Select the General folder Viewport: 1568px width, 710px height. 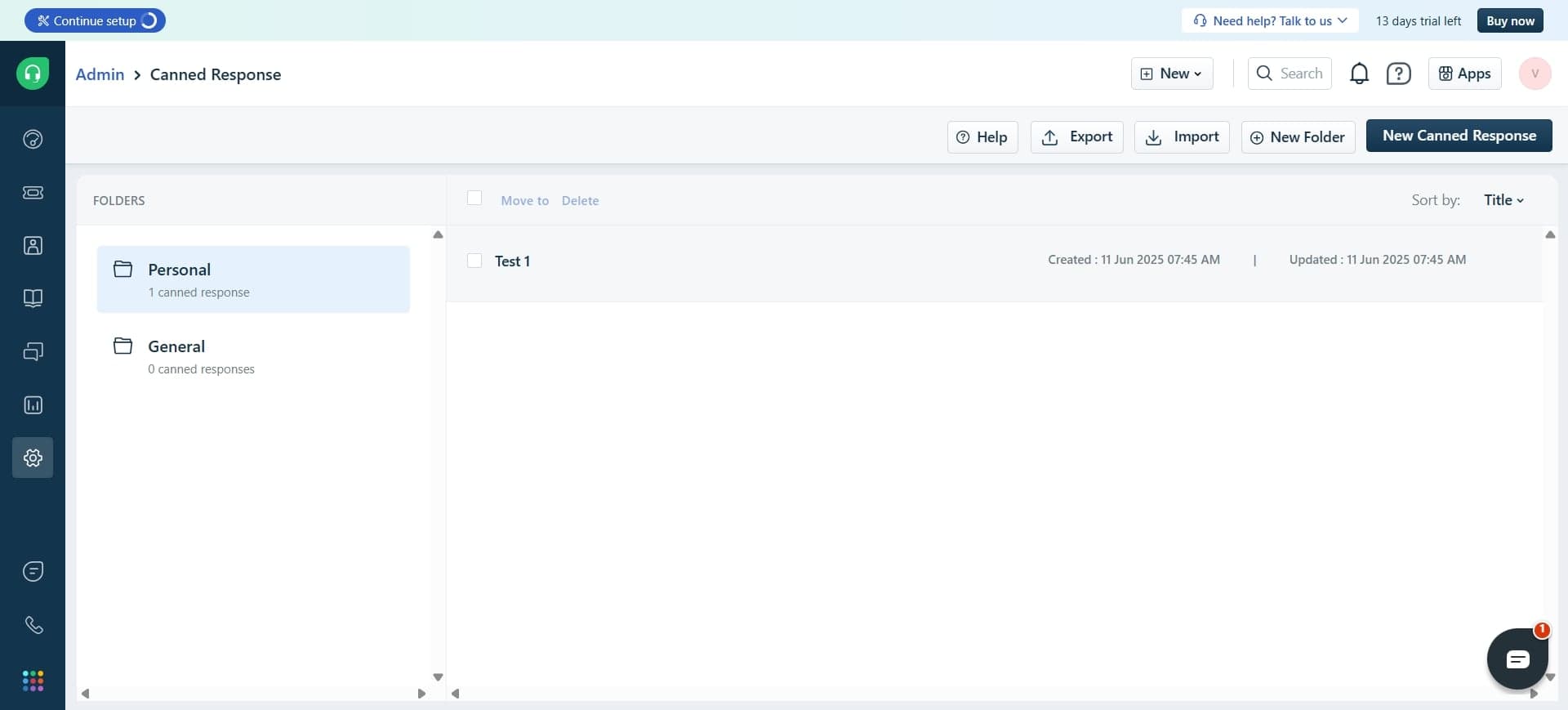tap(253, 356)
